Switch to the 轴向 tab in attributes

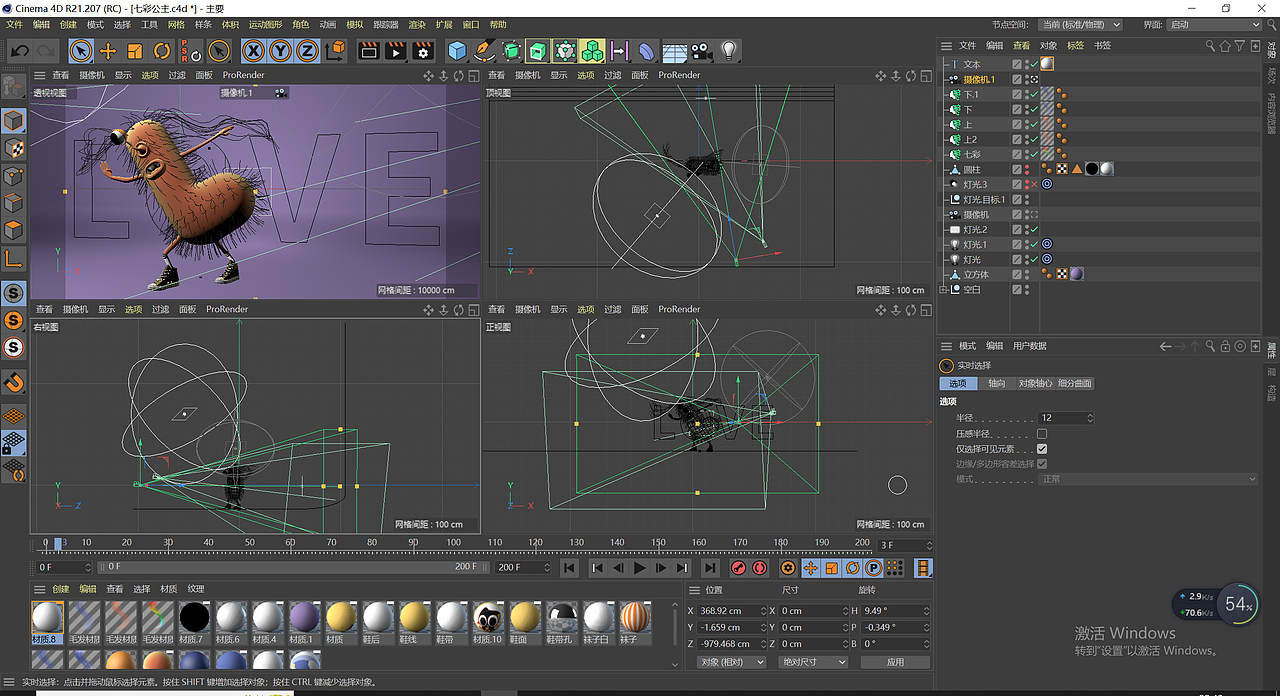coord(997,383)
